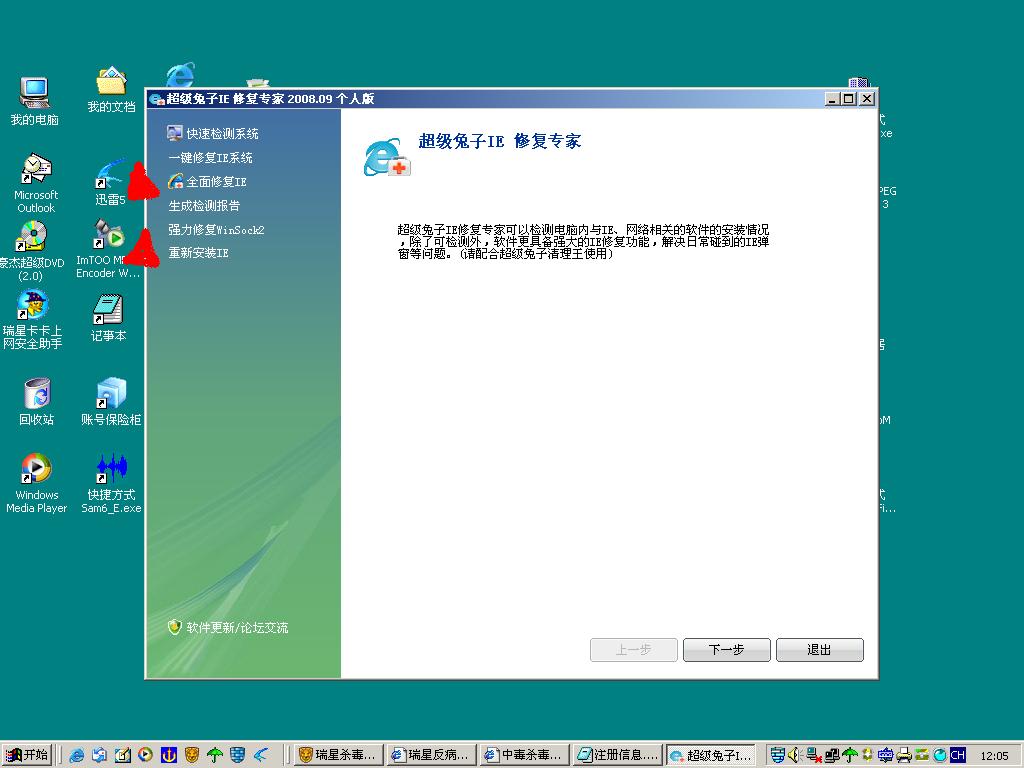This screenshot has height=768, width=1024.
Task: Open Sam6_E.exe shortcut on desktop
Action: pos(111,483)
